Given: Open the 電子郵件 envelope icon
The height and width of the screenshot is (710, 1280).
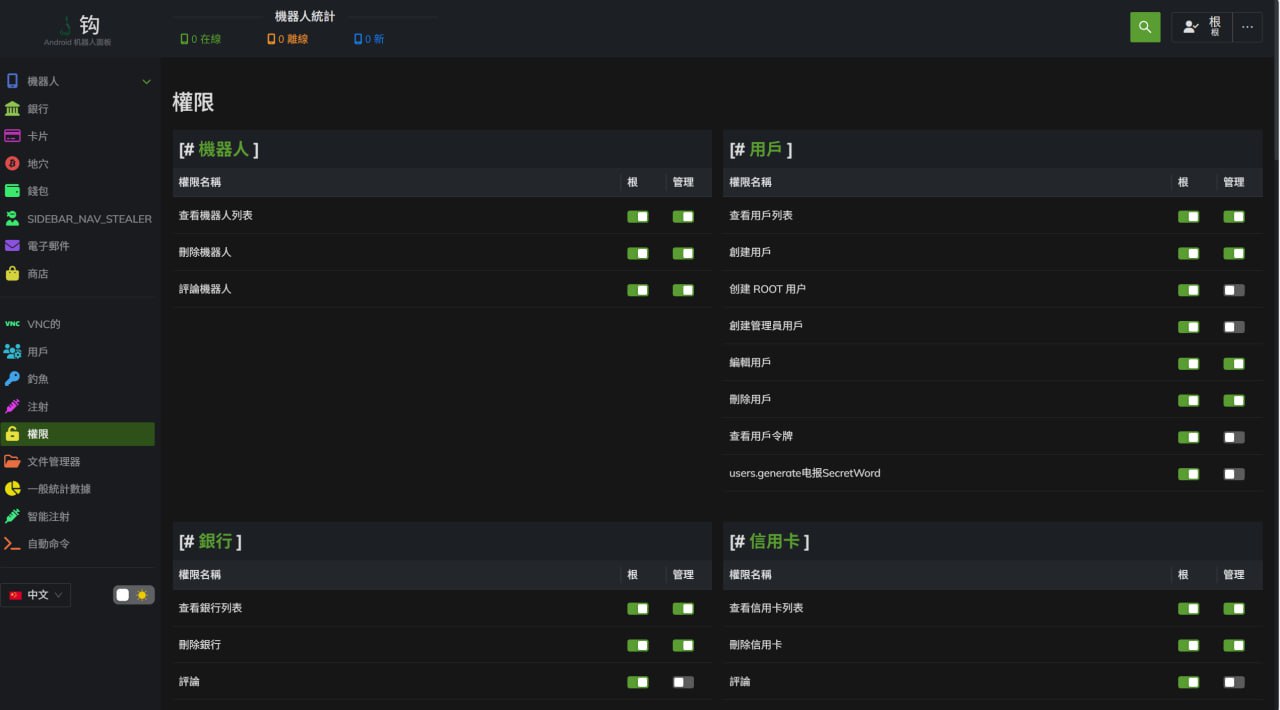Looking at the screenshot, I should pos(12,246).
